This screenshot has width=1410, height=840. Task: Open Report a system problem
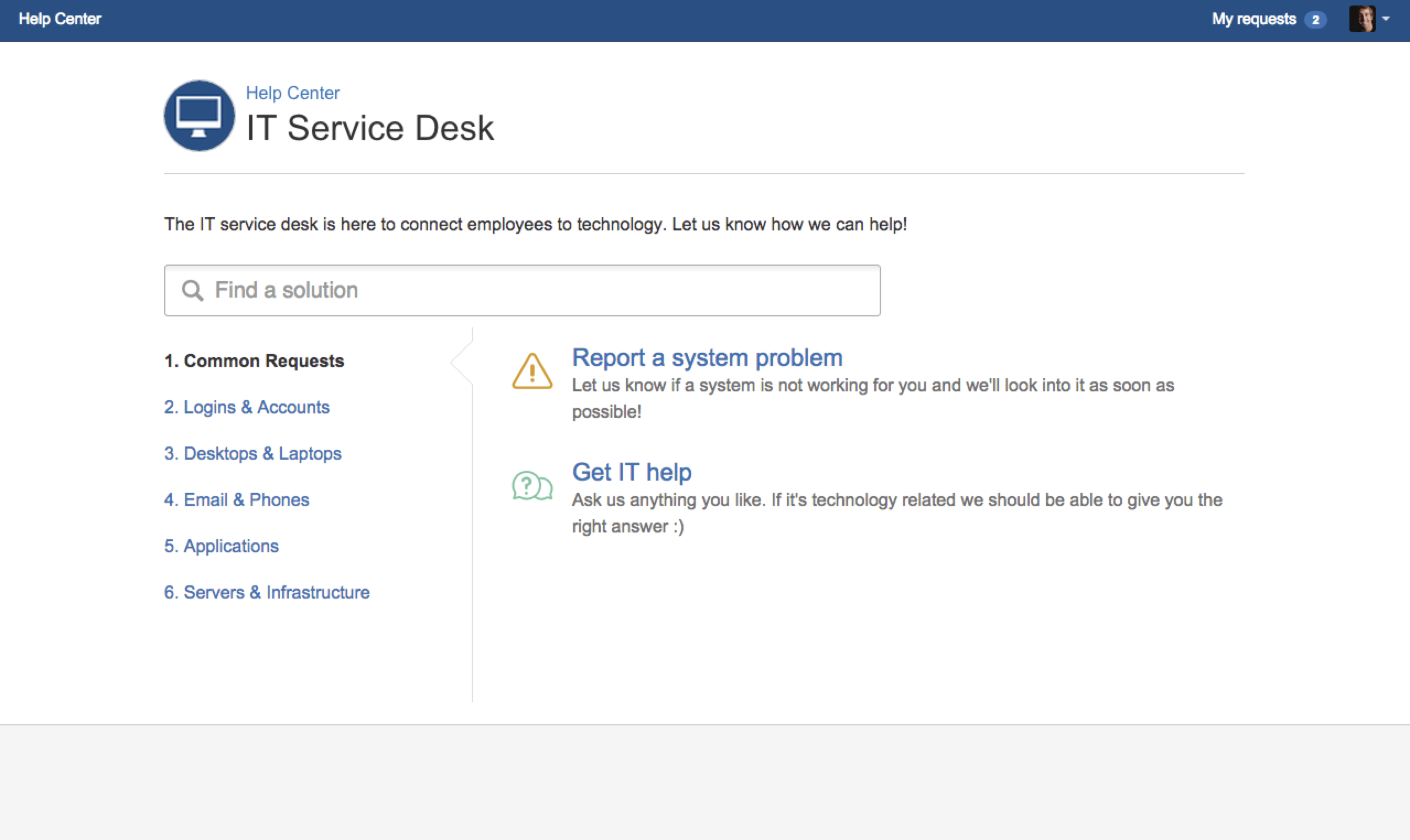(x=707, y=358)
